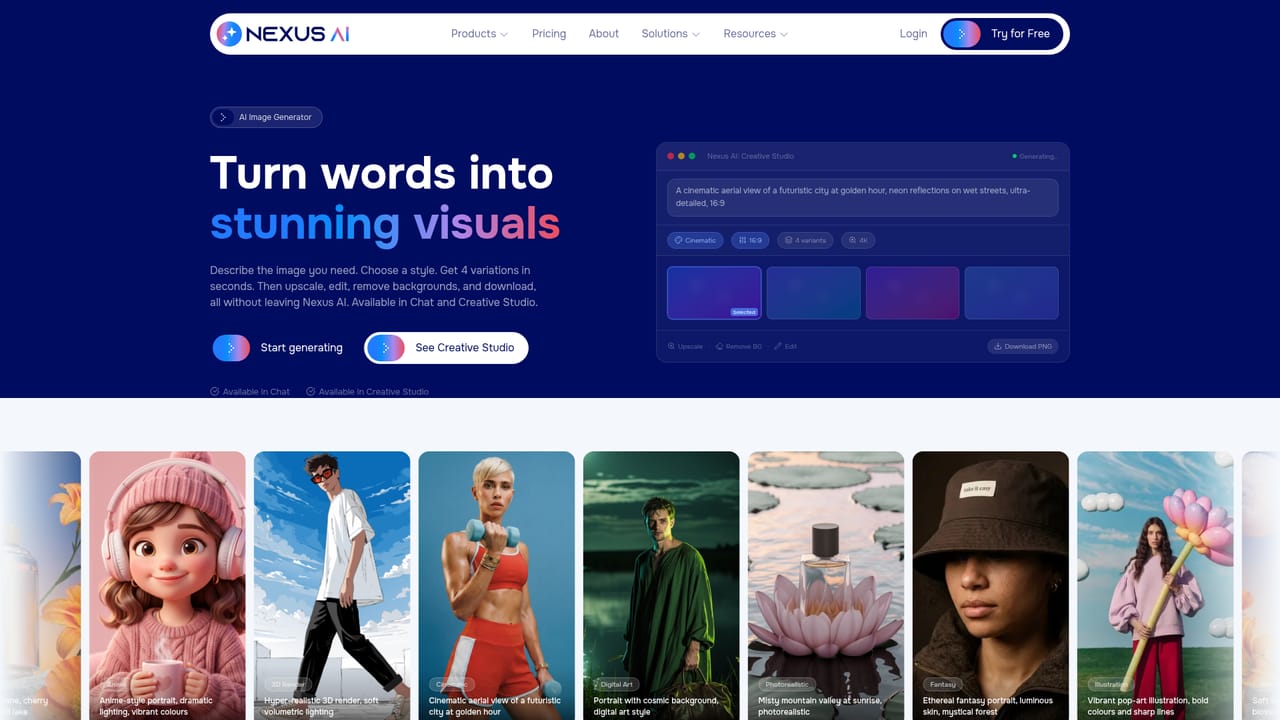Image resolution: width=1280 pixels, height=720 pixels.
Task: Expand the Solutions dropdown menu
Action: tap(670, 33)
